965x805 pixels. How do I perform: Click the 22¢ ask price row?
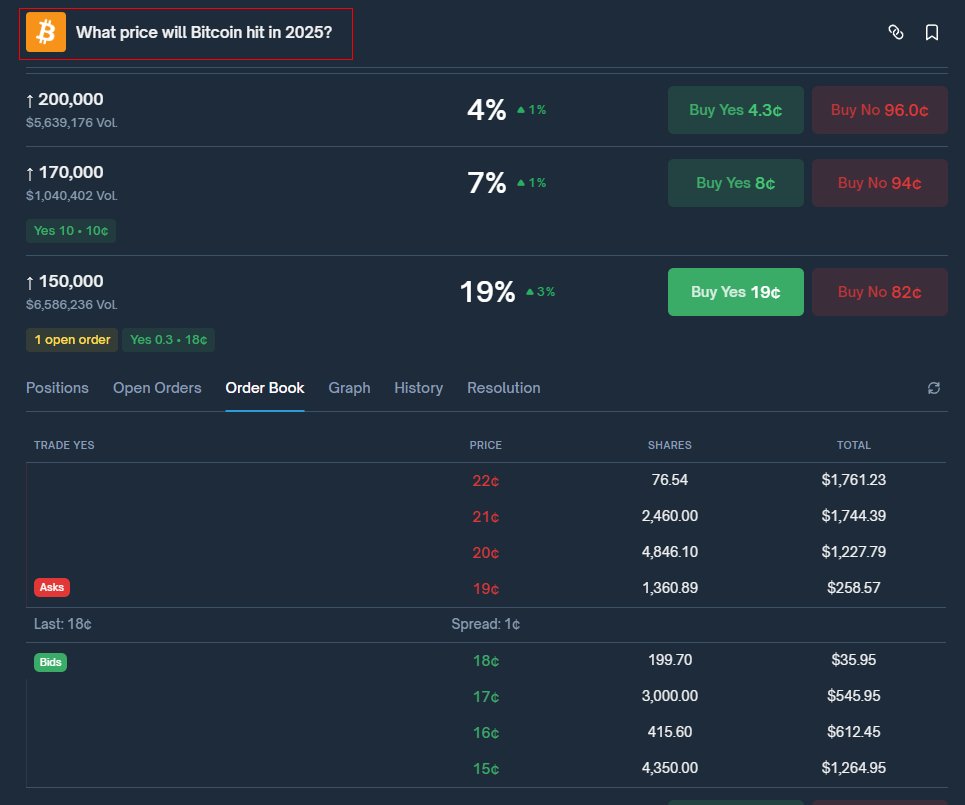pos(486,480)
